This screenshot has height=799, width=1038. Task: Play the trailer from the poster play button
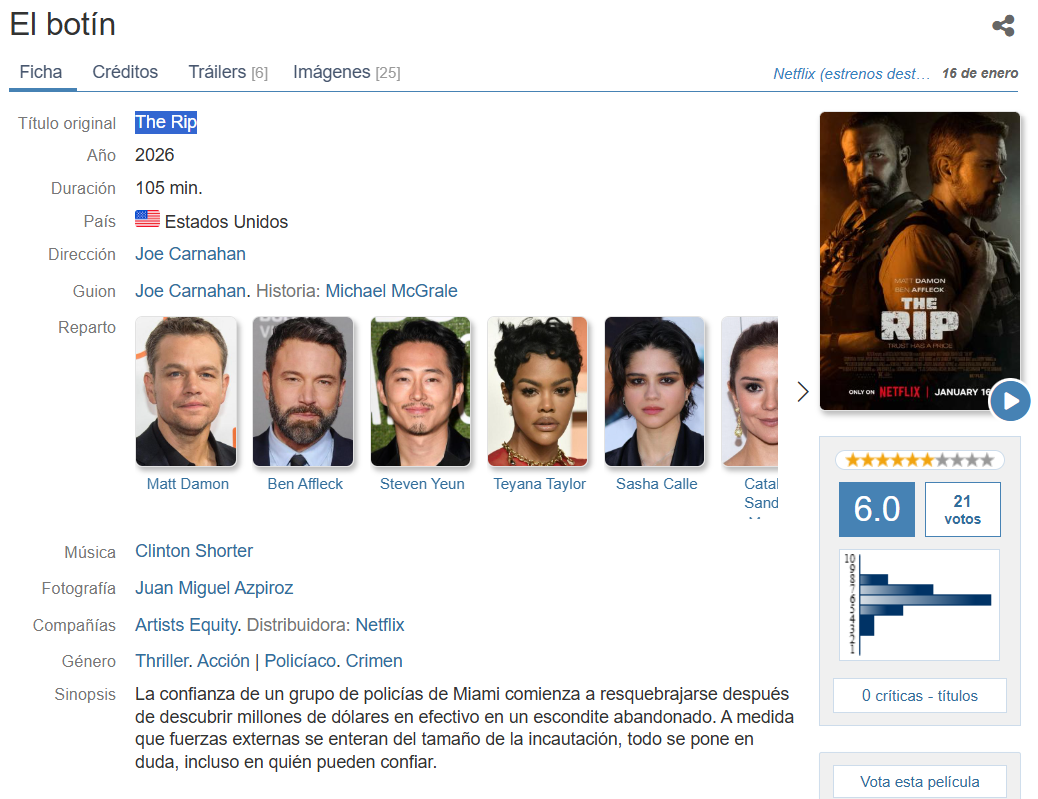pyautogui.click(x=1010, y=401)
